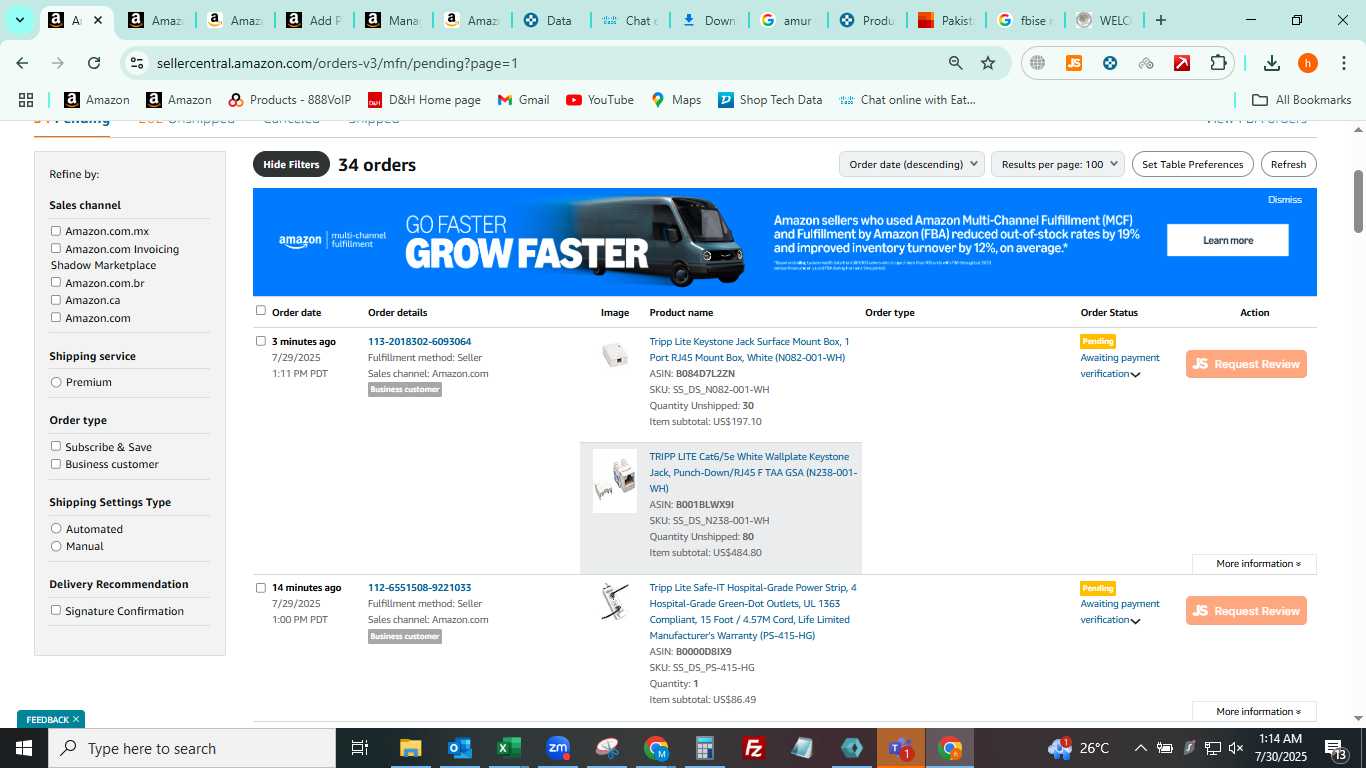Open FileZilla from the taskbar
This screenshot has width=1366, height=768.
(754, 748)
